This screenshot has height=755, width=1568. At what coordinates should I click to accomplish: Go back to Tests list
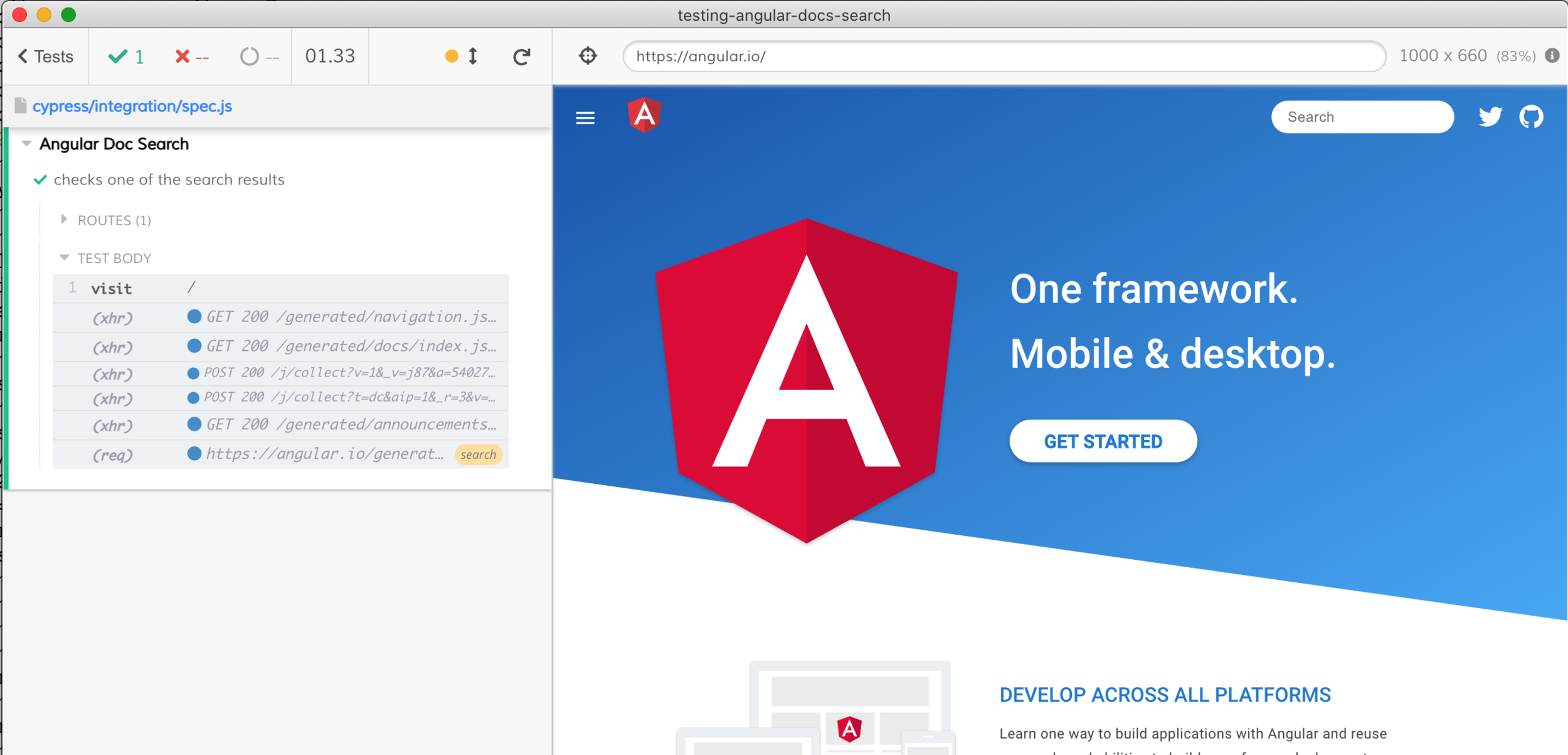(x=46, y=56)
